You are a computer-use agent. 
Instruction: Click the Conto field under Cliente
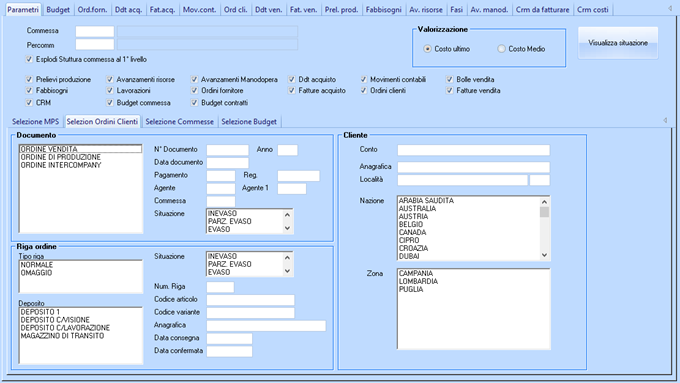click(x=474, y=150)
